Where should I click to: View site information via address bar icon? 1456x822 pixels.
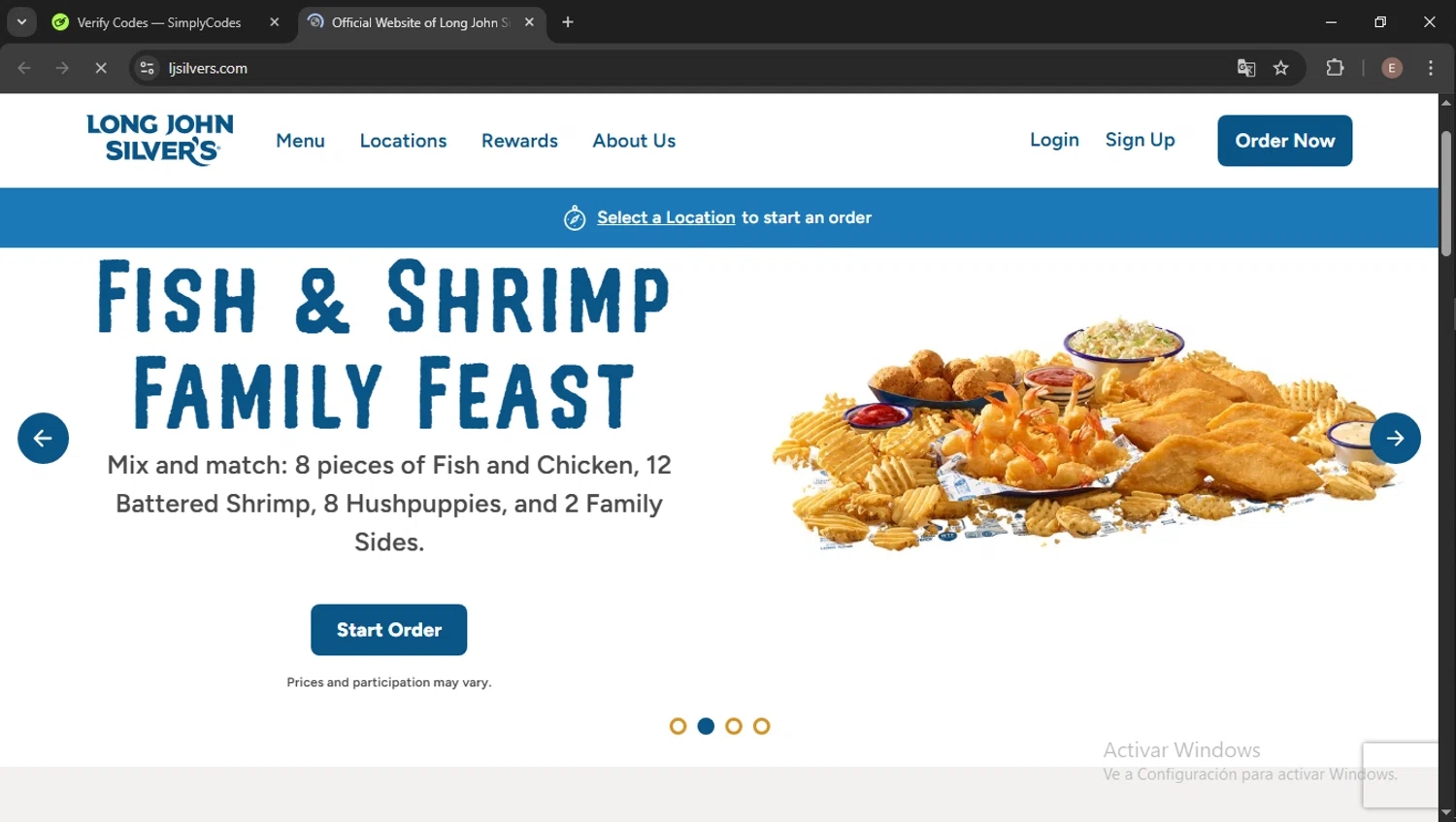[x=147, y=68]
